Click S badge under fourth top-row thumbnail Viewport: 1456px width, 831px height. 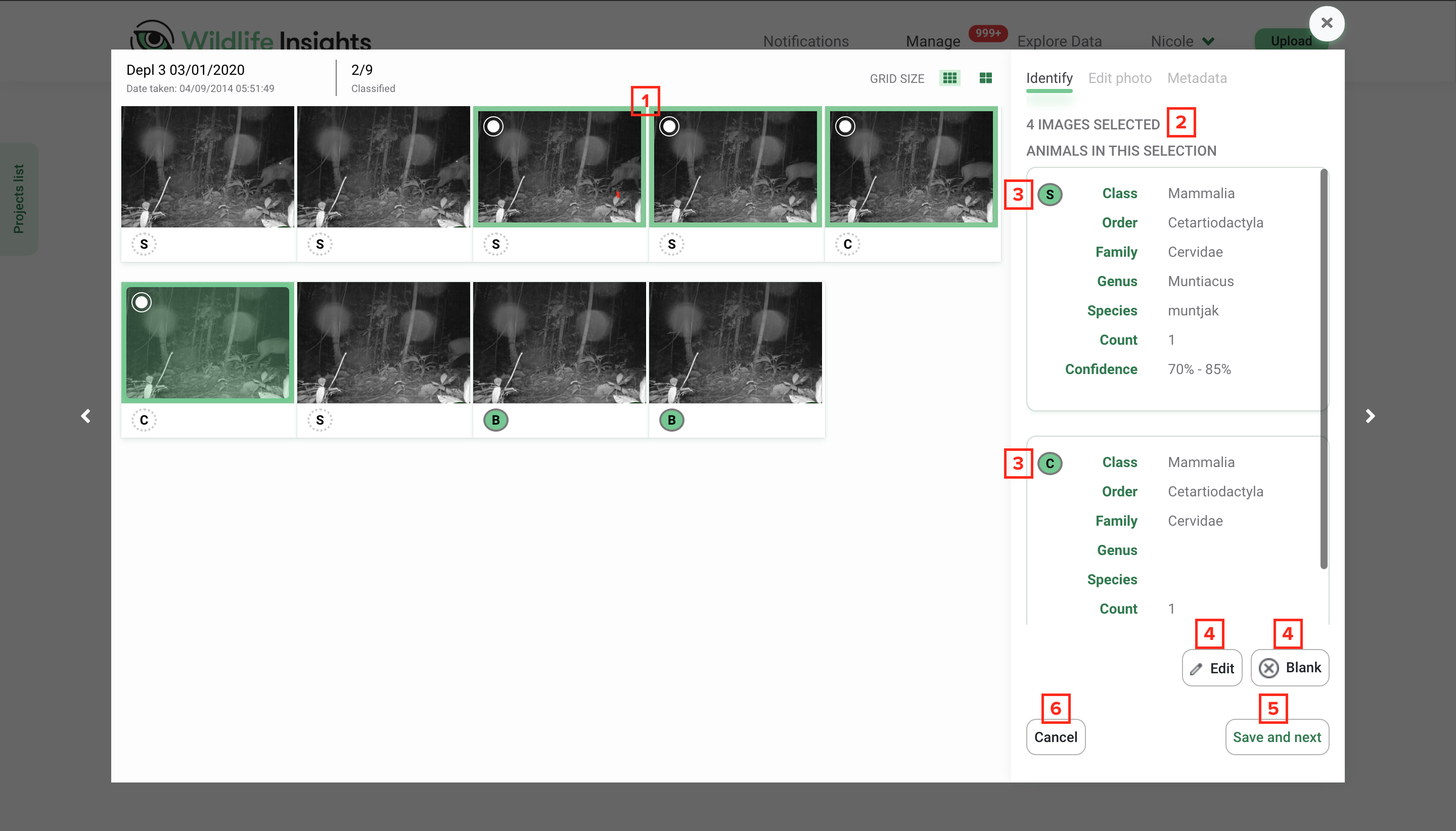click(x=672, y=244)
